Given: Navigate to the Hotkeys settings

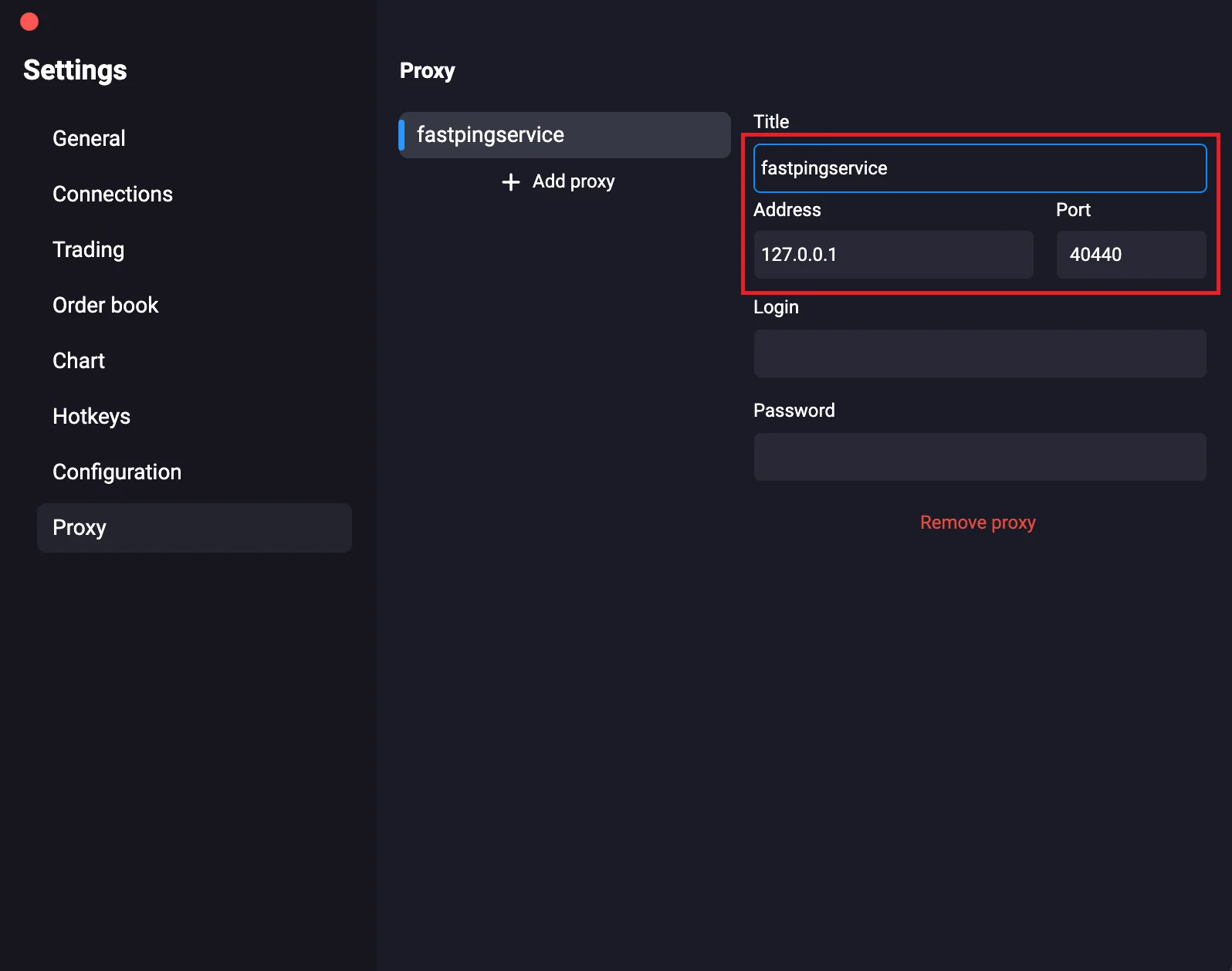Looking at the screenshot, I should (91, 417).
